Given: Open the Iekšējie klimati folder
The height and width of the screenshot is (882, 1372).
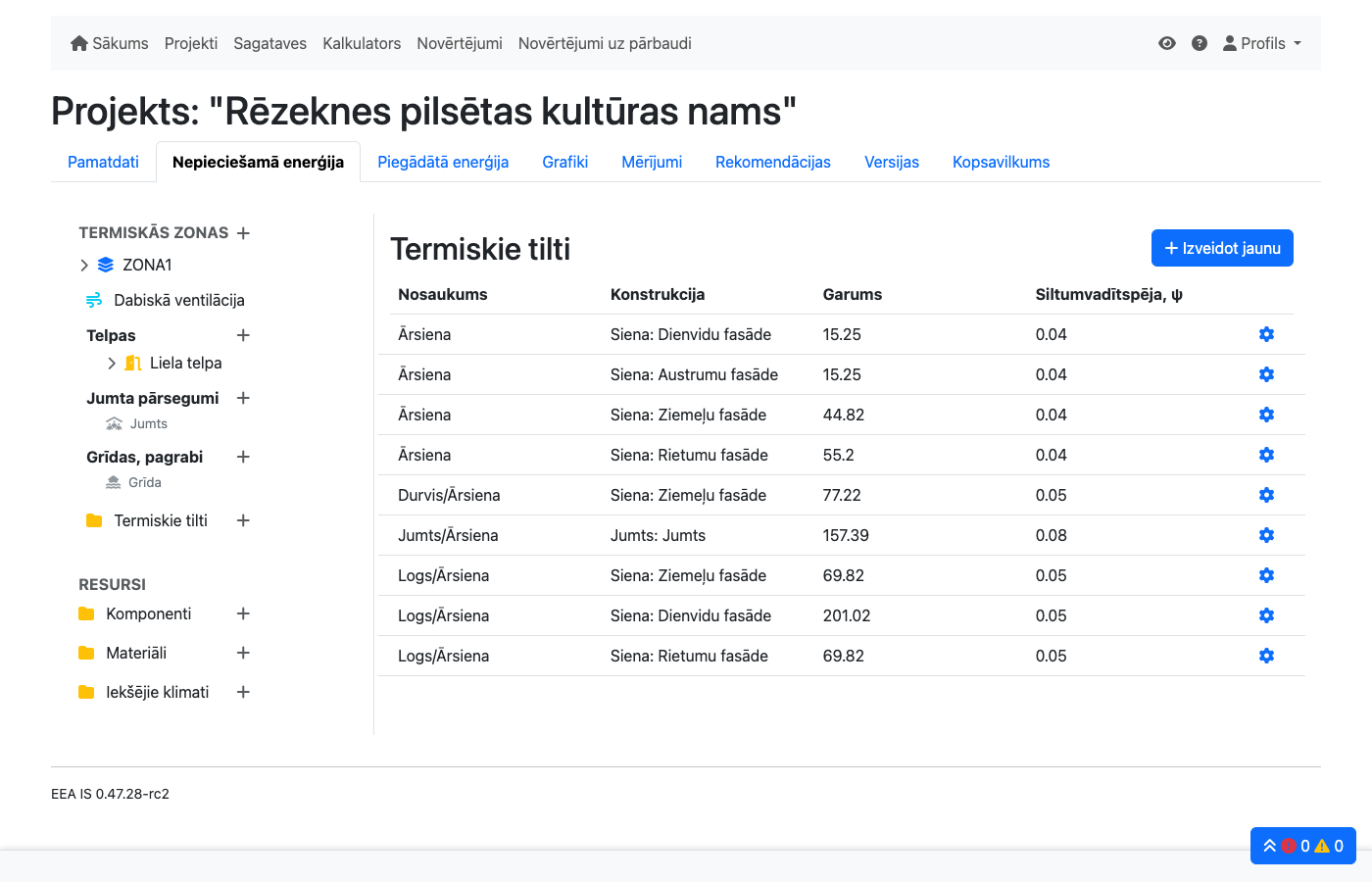Looking at the screenshot, I should 157,692.
